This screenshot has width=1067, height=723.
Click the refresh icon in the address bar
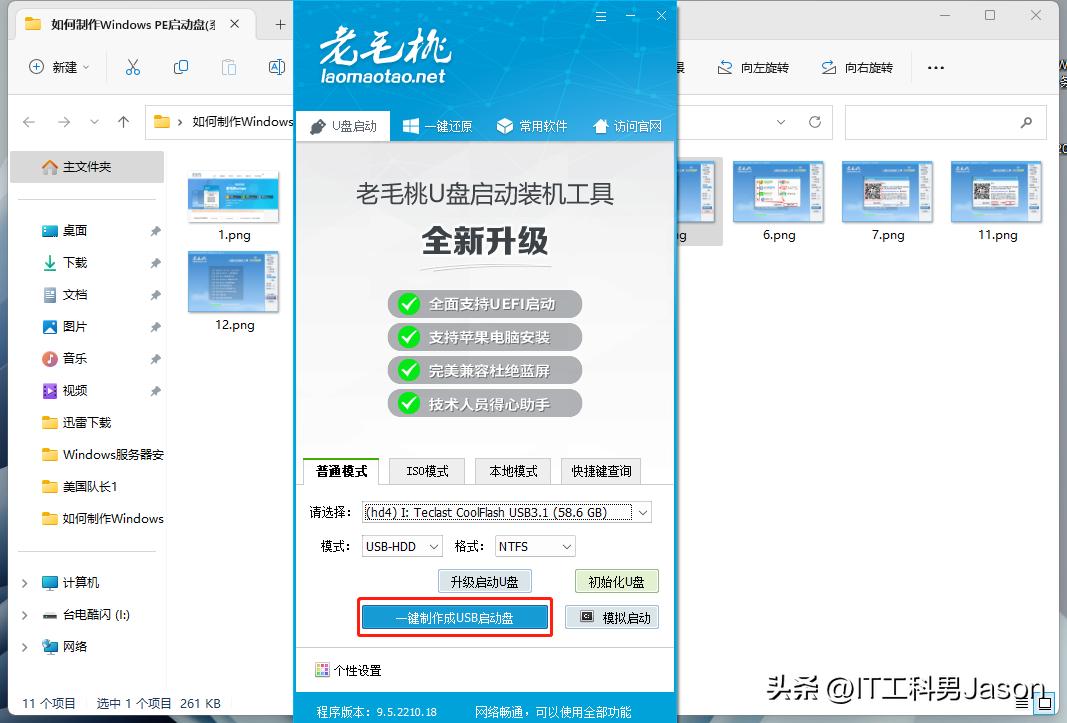pyautogui.click(x=817, y=122)
